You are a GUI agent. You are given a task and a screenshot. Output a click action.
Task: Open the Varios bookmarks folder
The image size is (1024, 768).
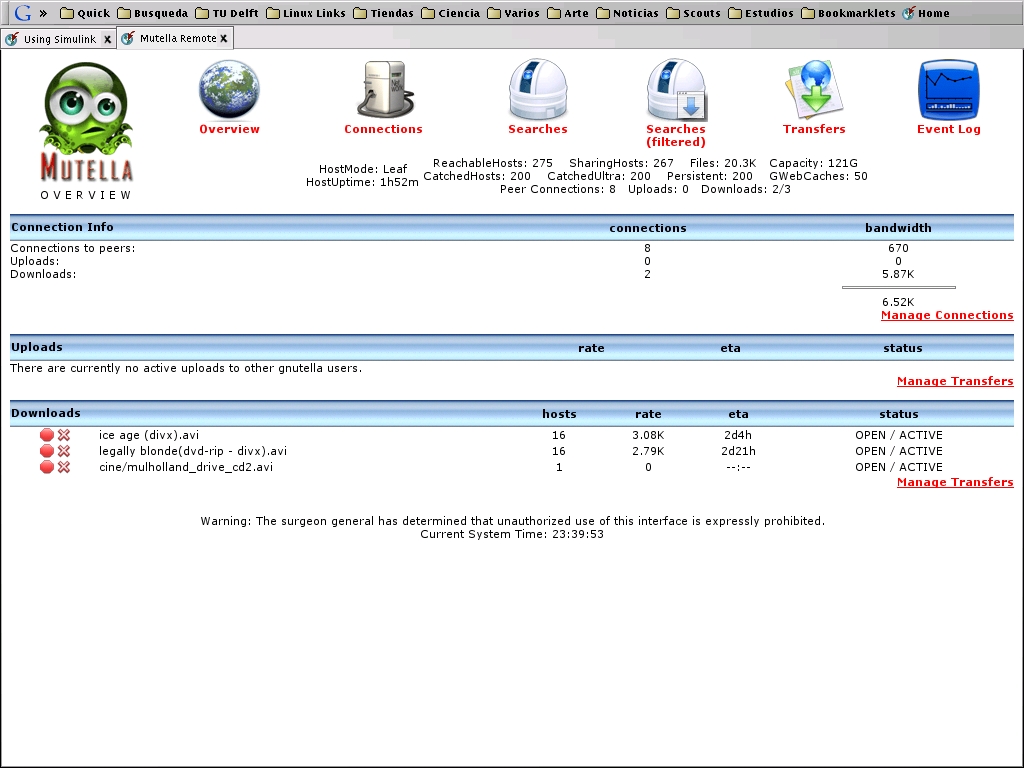513,13
